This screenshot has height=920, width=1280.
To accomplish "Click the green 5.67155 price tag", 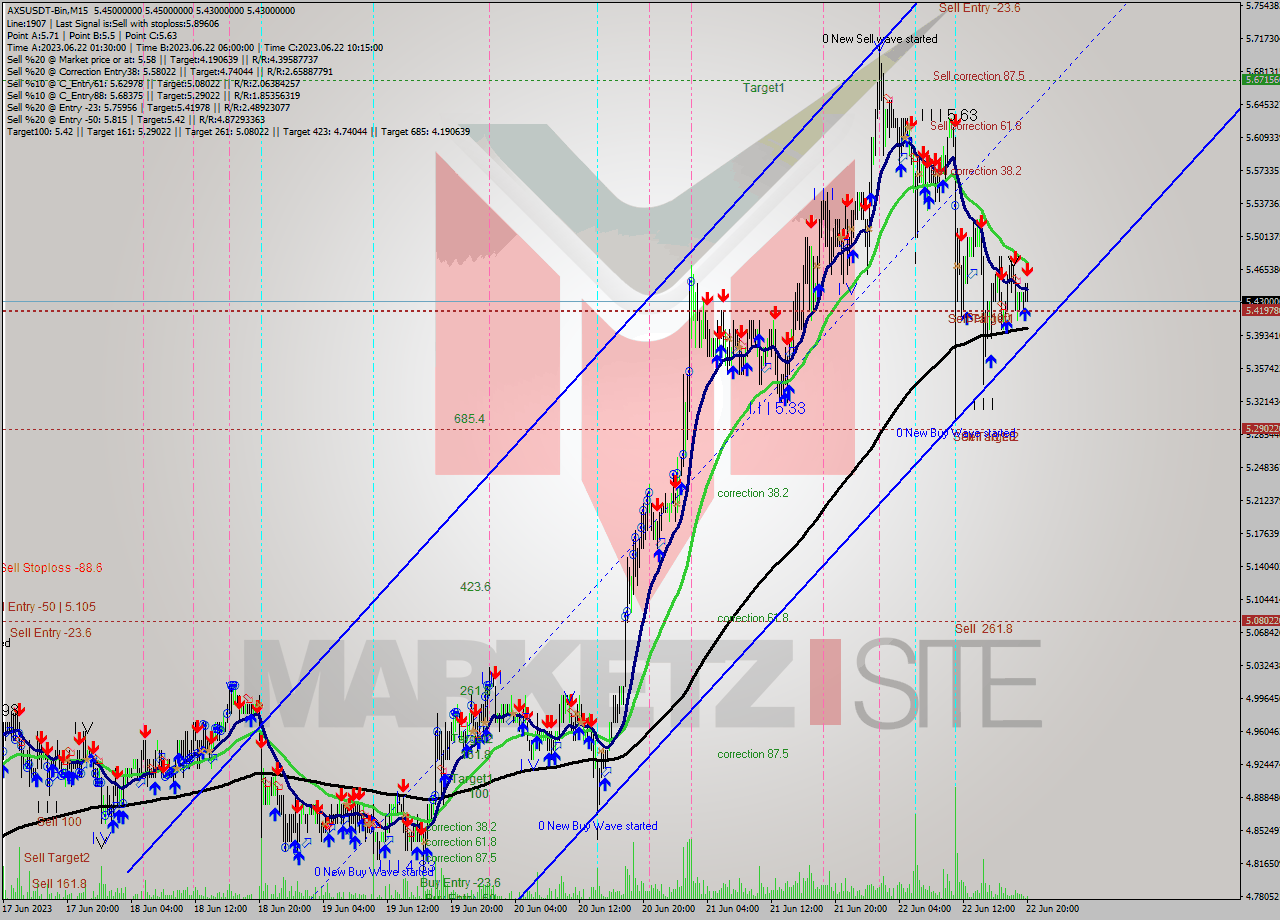I will (1259, 79).
